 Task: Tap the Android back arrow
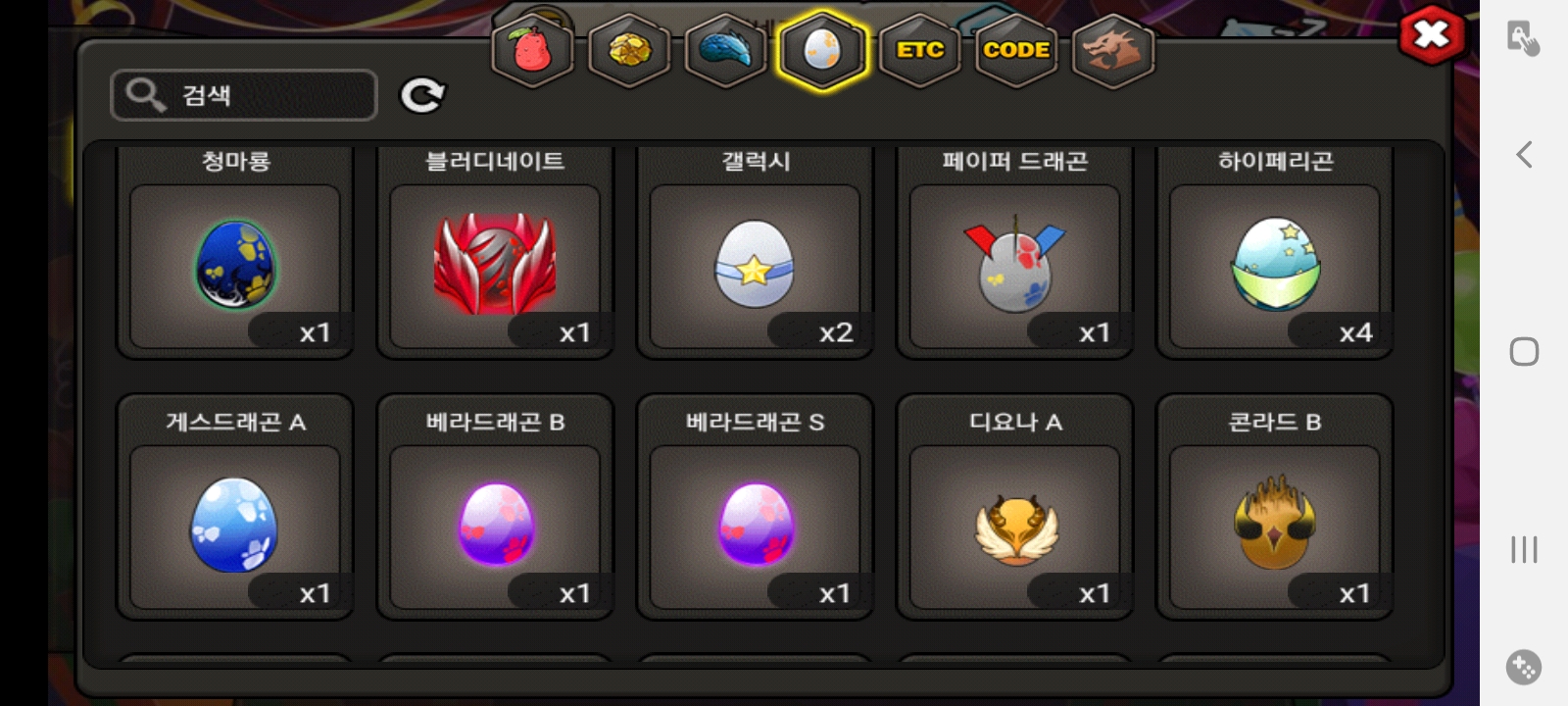tap(1524, 154)
